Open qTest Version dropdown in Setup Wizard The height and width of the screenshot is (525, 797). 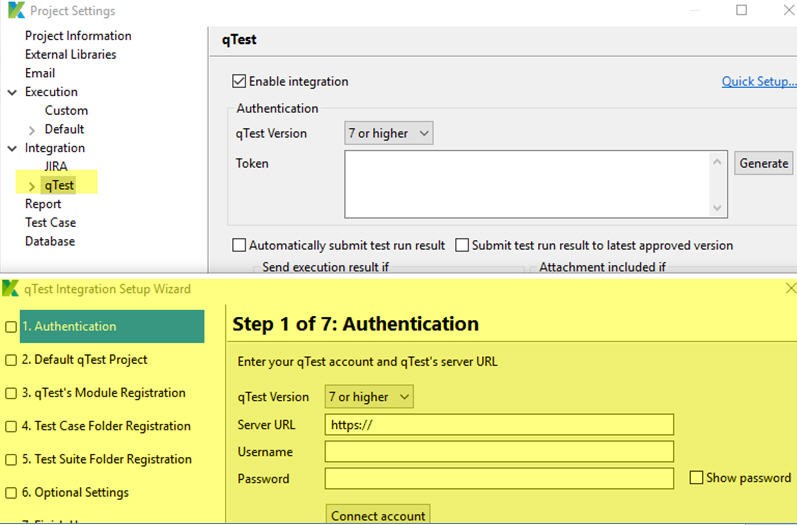369,397
